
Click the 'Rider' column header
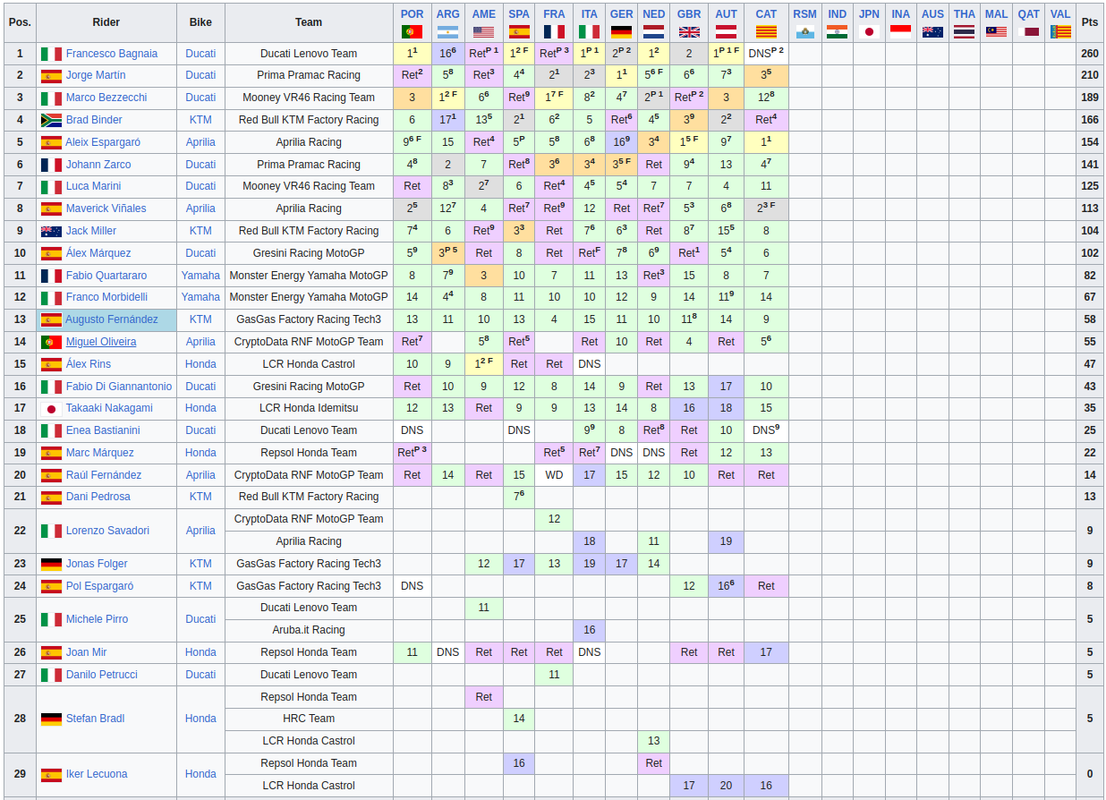point(106,23)
